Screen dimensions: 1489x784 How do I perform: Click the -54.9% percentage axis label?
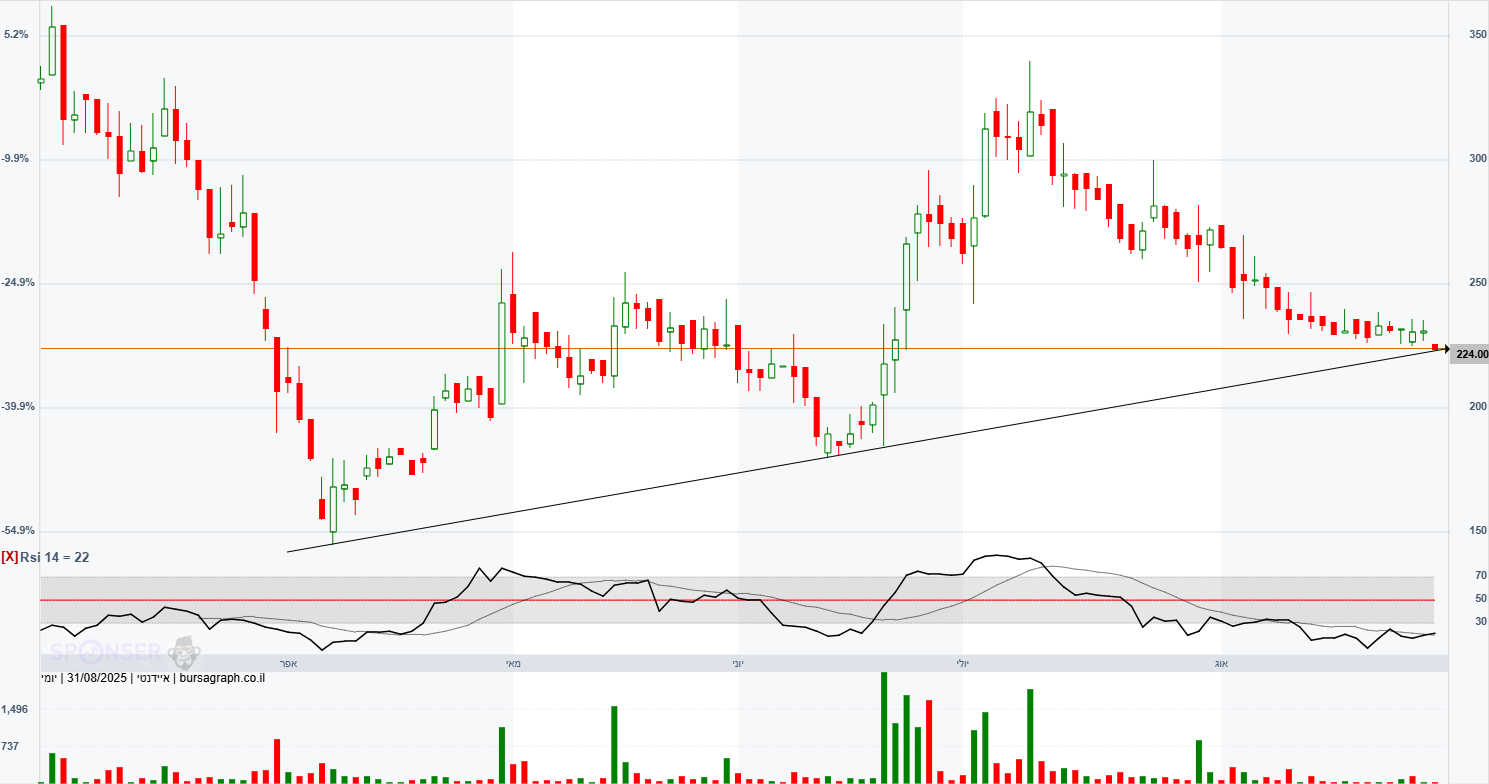tap(20, 531)
